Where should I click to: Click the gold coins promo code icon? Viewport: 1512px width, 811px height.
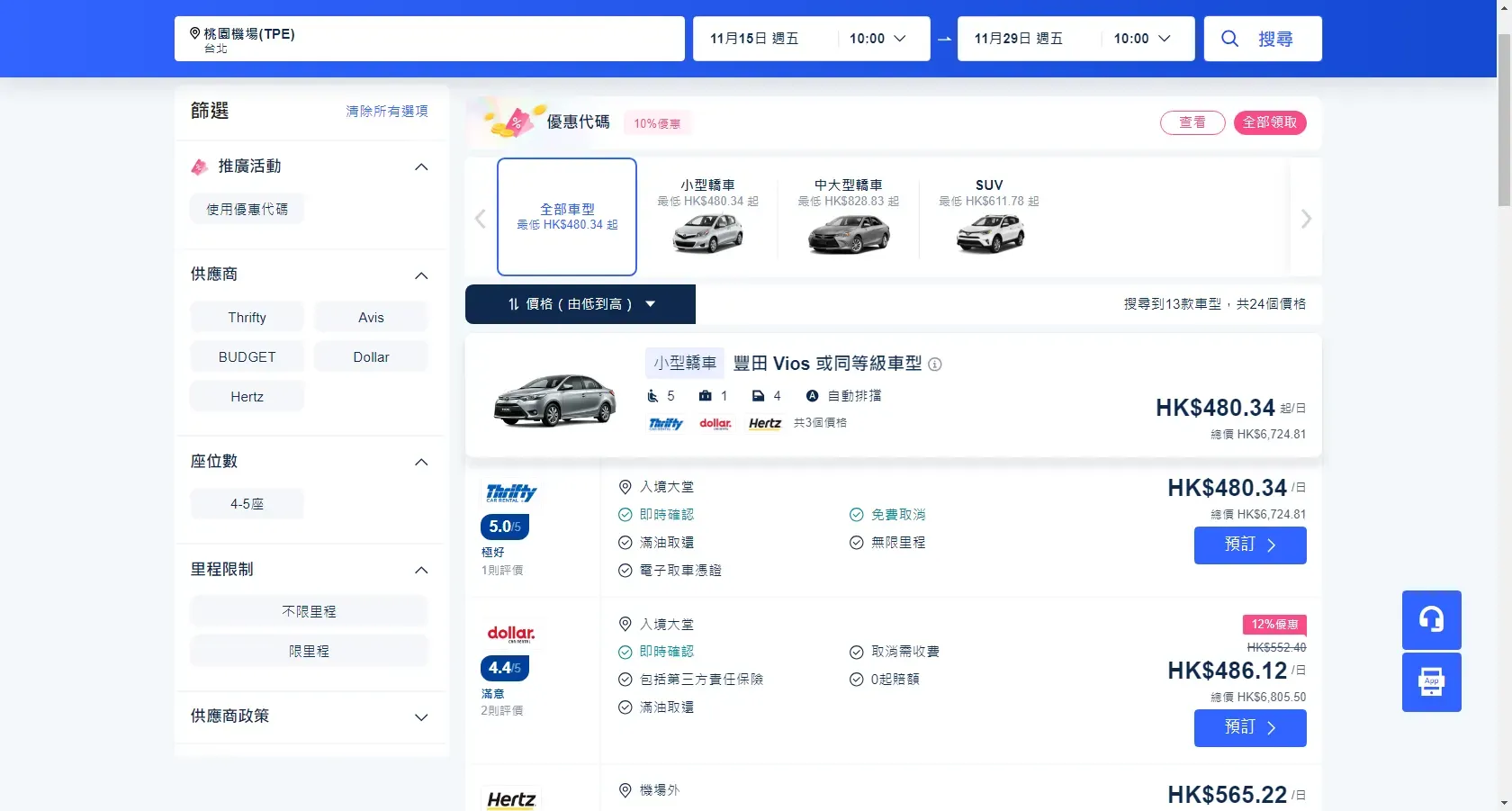pos(507,121)
